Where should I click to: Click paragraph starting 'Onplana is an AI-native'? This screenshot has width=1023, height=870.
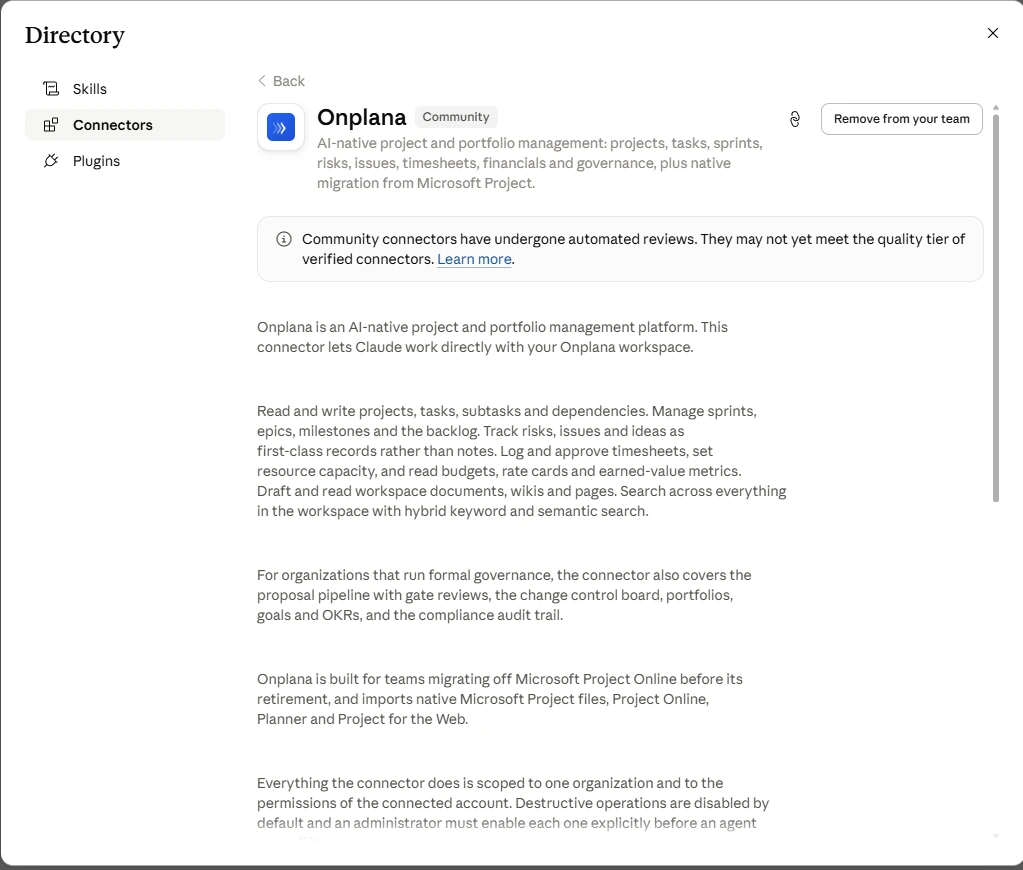(493, 337)
